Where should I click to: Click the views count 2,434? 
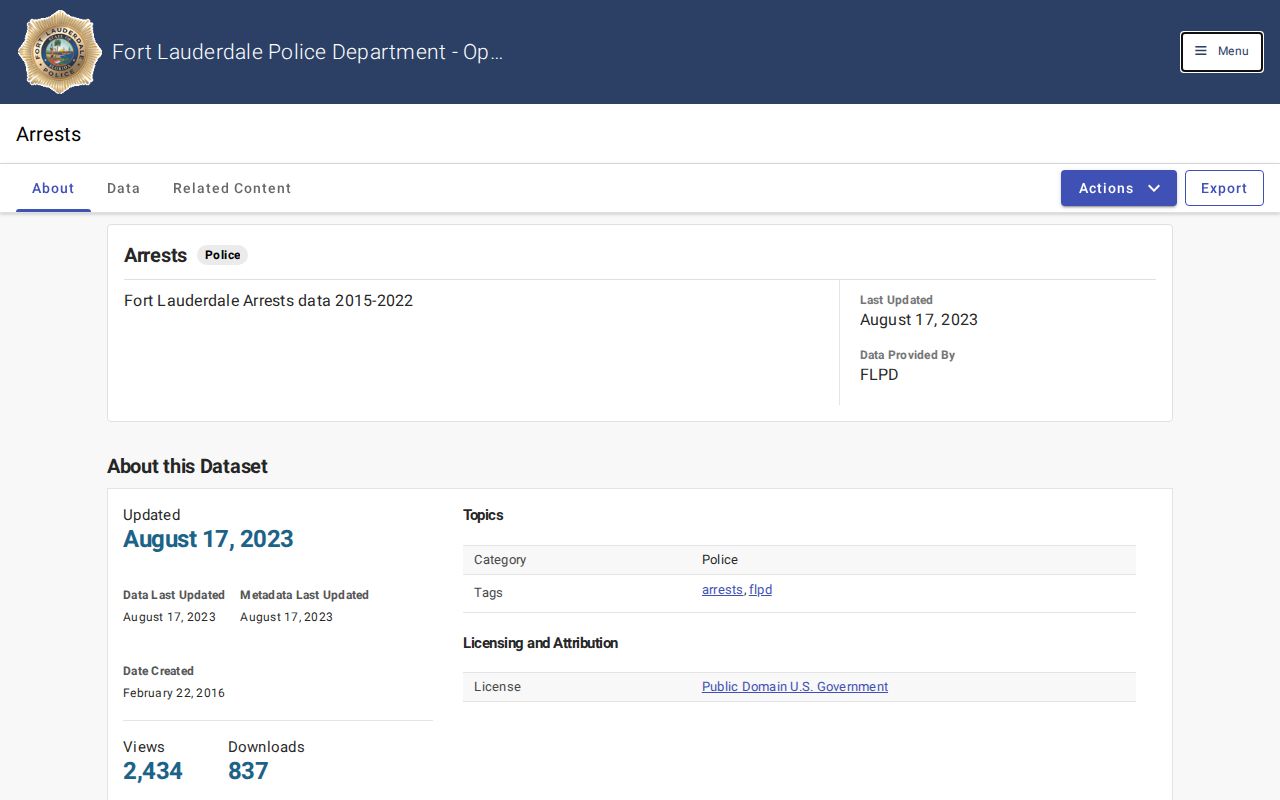153,771
